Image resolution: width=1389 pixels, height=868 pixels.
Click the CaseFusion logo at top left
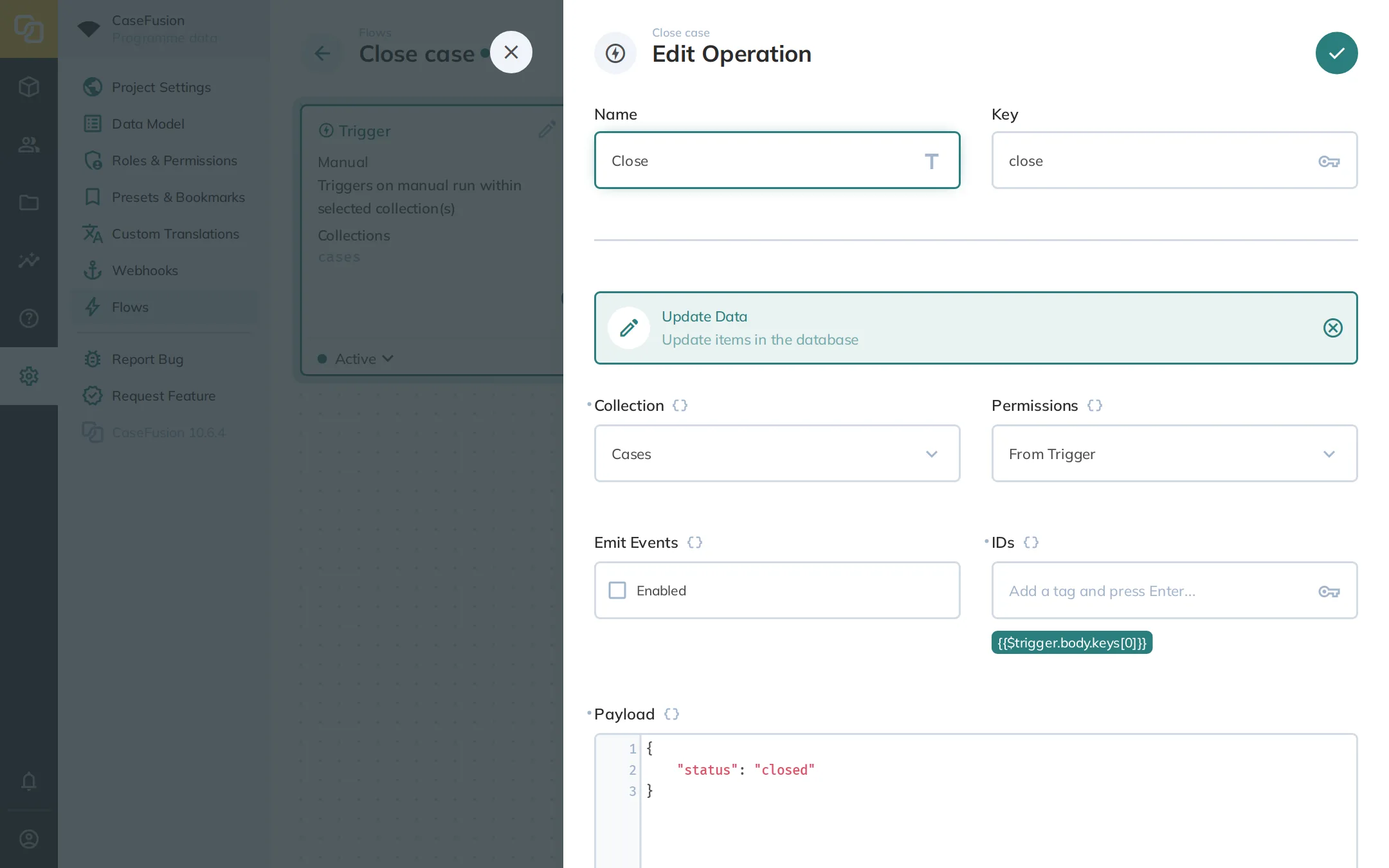click(x=29, y=29)
